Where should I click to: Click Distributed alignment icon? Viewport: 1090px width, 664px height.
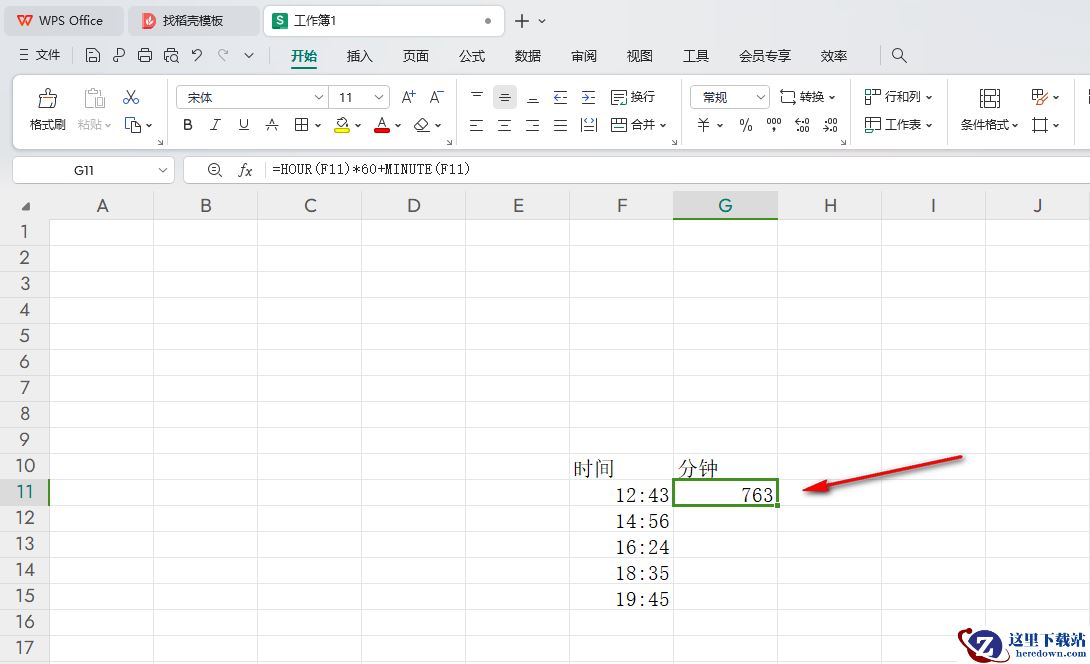(x=589, y=125)
